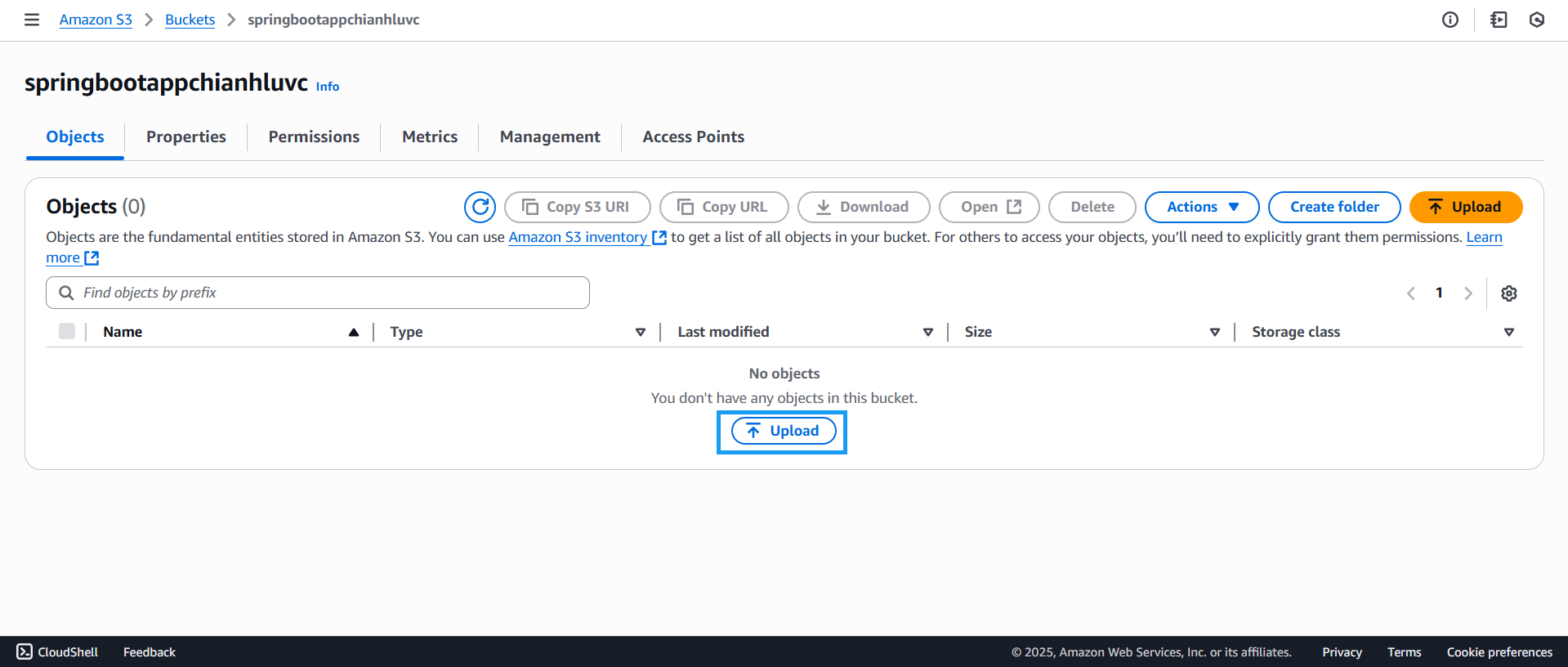Image resolution: width=1568 pixels, height=667 pixels.
Task: Click the Storage class column header
Action: point(1296,332)
